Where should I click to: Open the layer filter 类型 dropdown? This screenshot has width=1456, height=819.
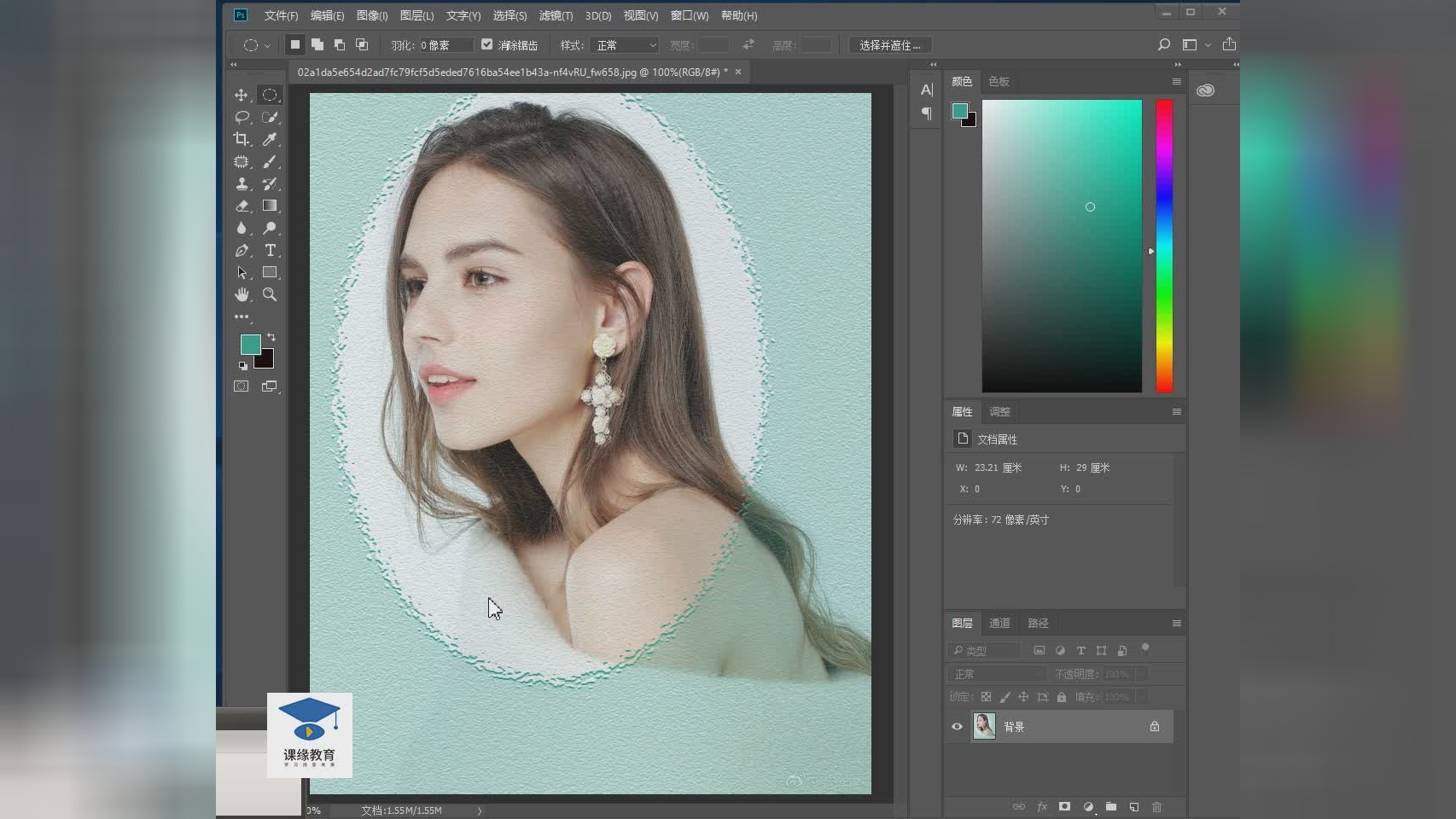point(984,650)
